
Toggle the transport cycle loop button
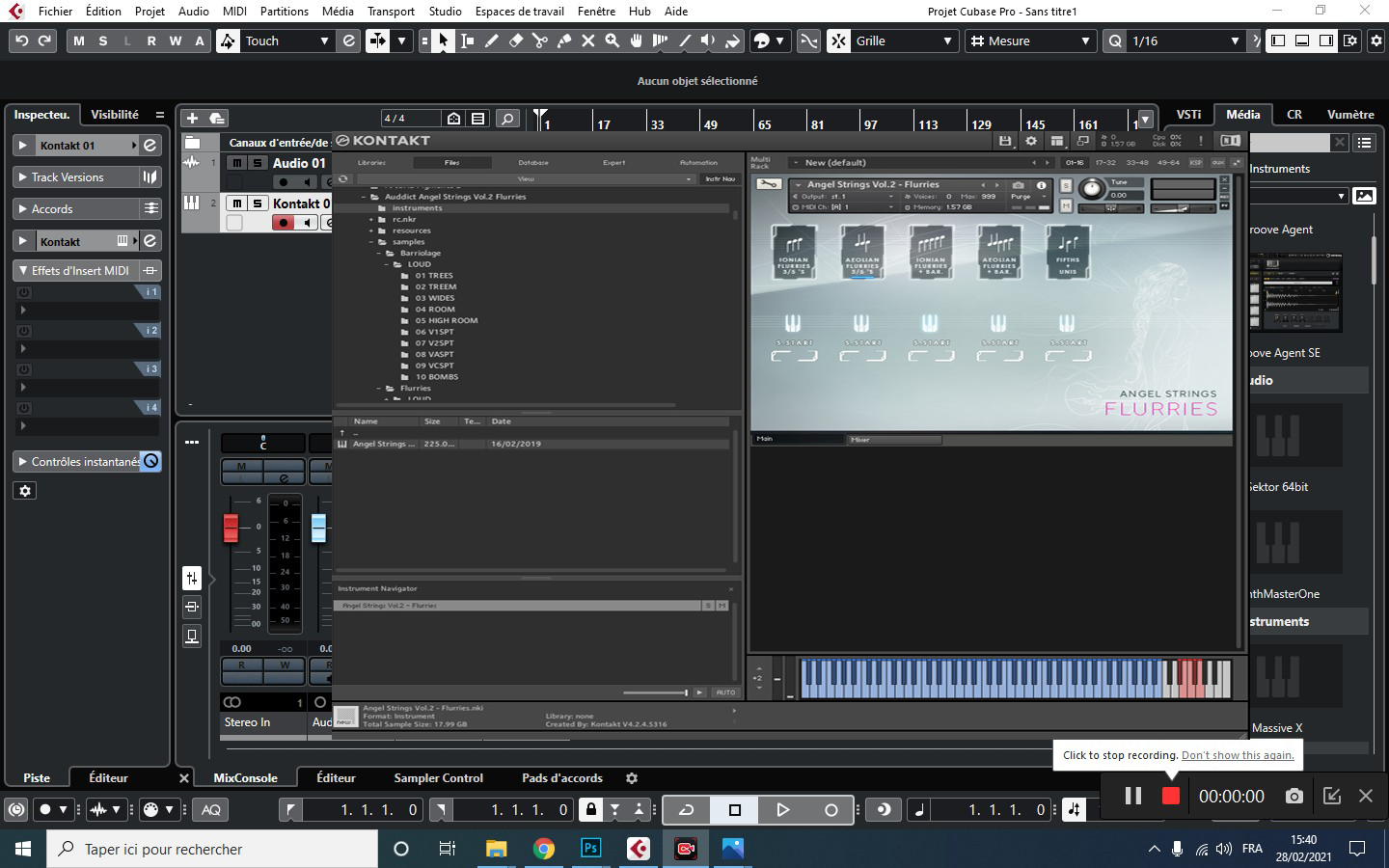pos(687,810)
